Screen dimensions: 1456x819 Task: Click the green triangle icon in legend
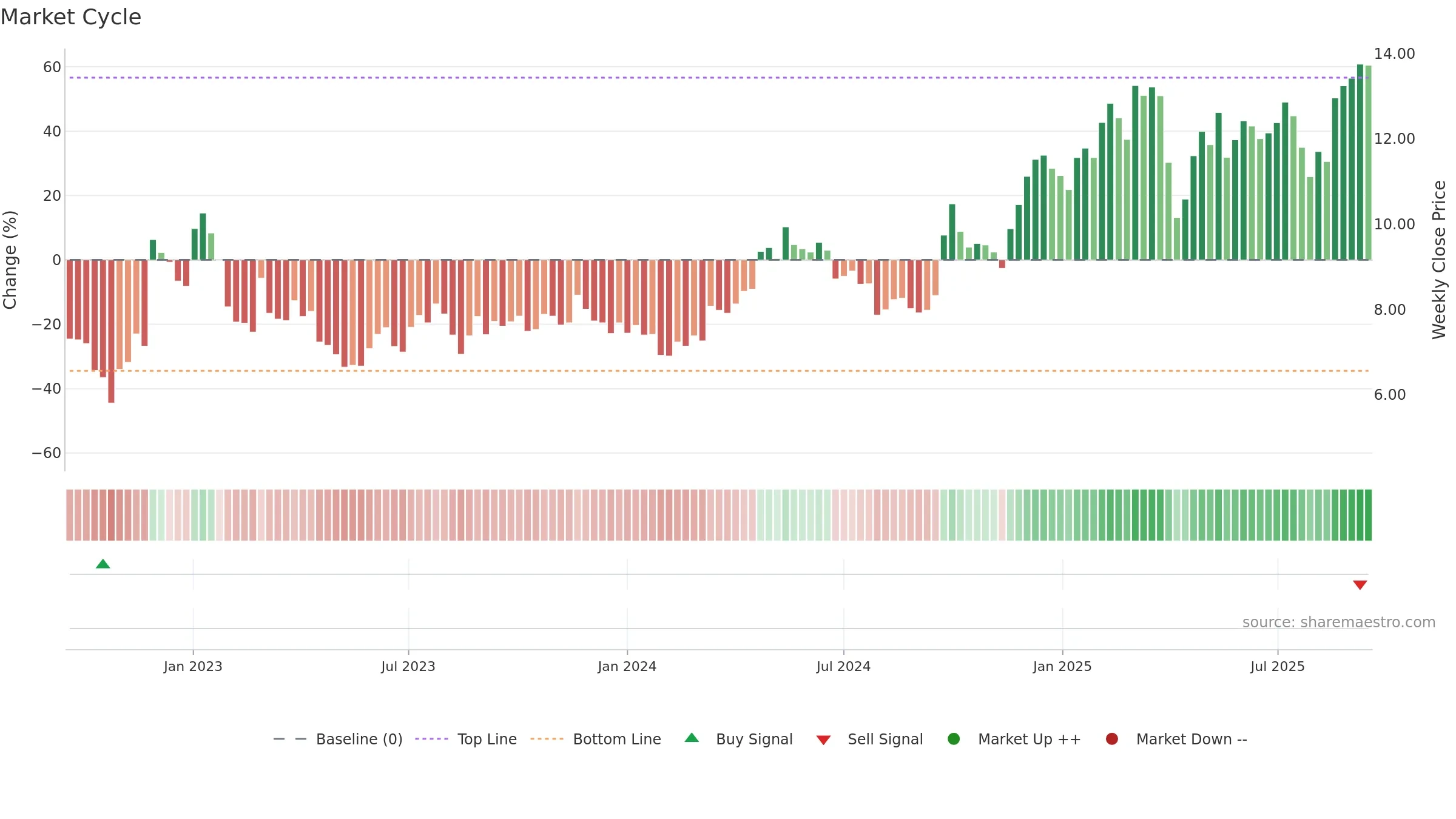pyautogui.click(x=692, y=738)
